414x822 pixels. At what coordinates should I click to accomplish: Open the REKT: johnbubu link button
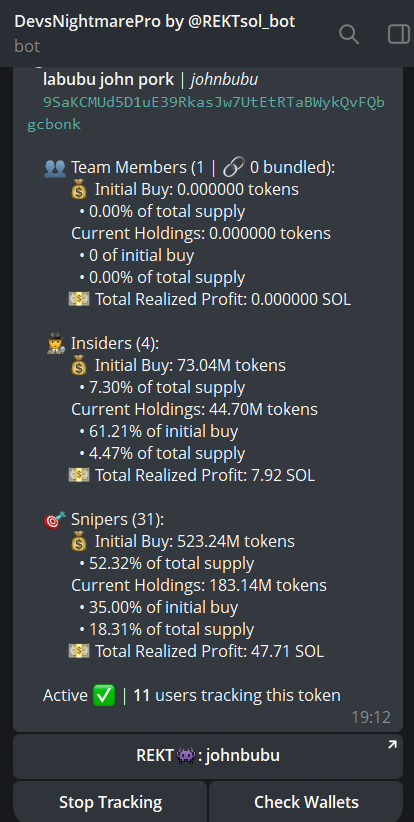point(208,756)
